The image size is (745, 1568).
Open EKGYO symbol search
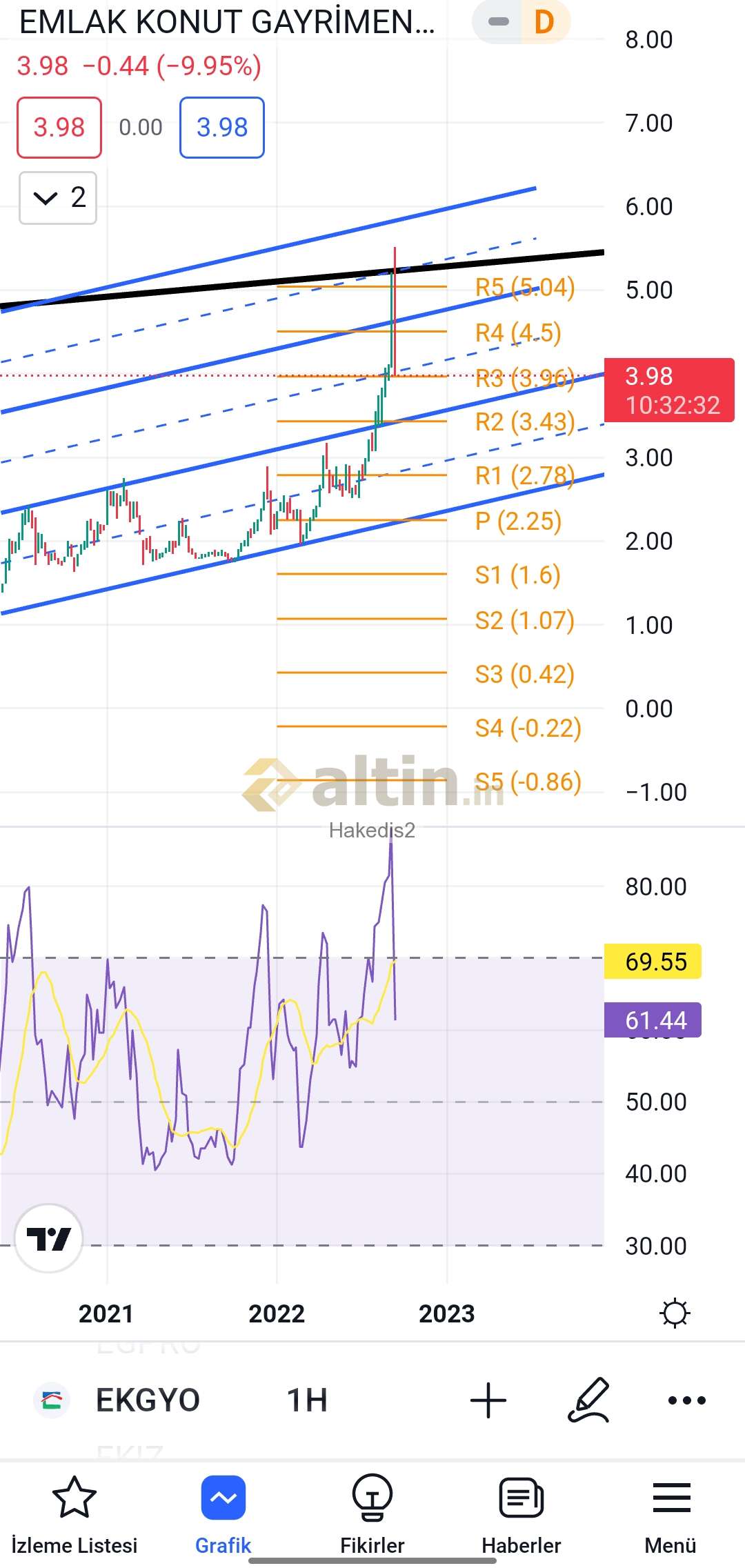pyautogui.click(x=148, y=1400)
